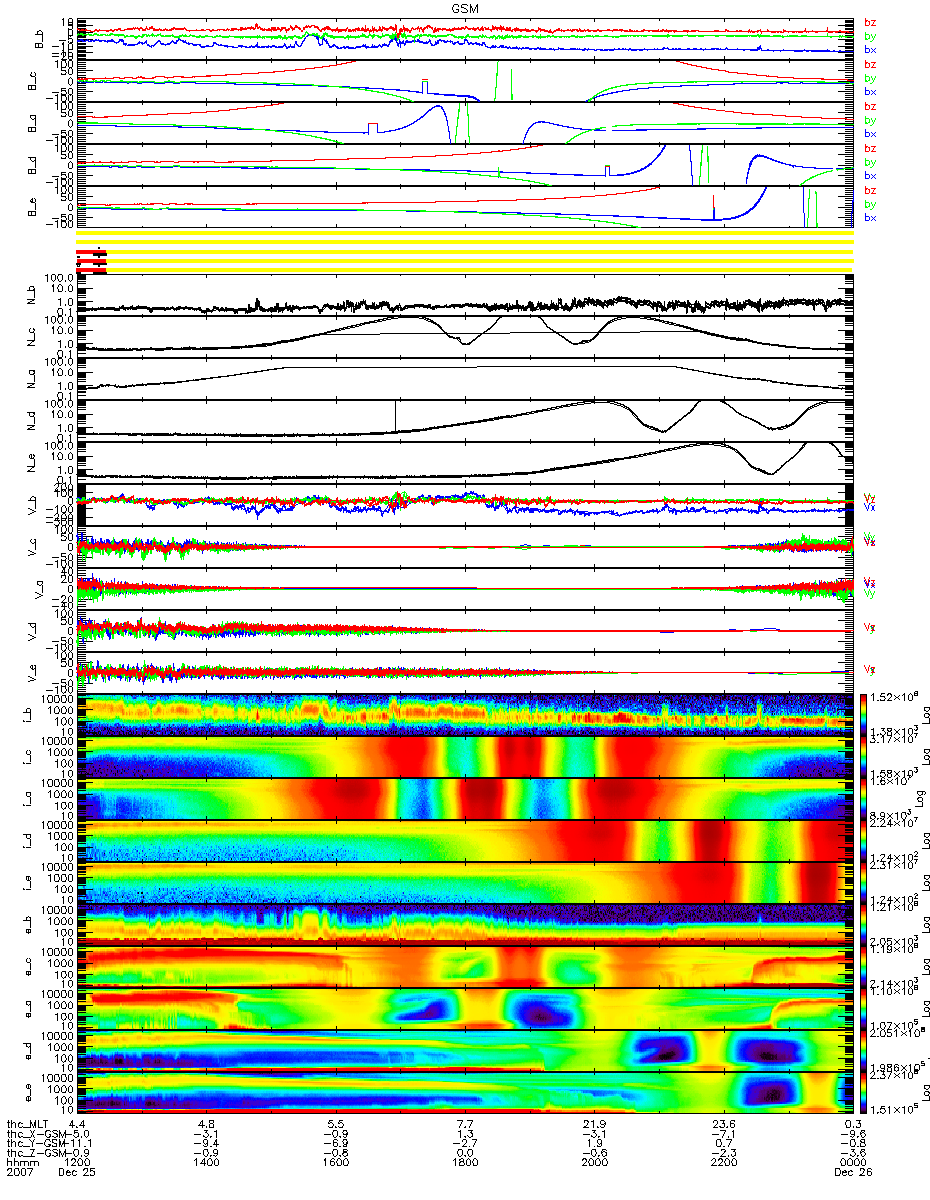Click the i_c ion spectrogram panel
Image resolution: width=930 pixels, height=1200 pixels.
click(465, 756)
